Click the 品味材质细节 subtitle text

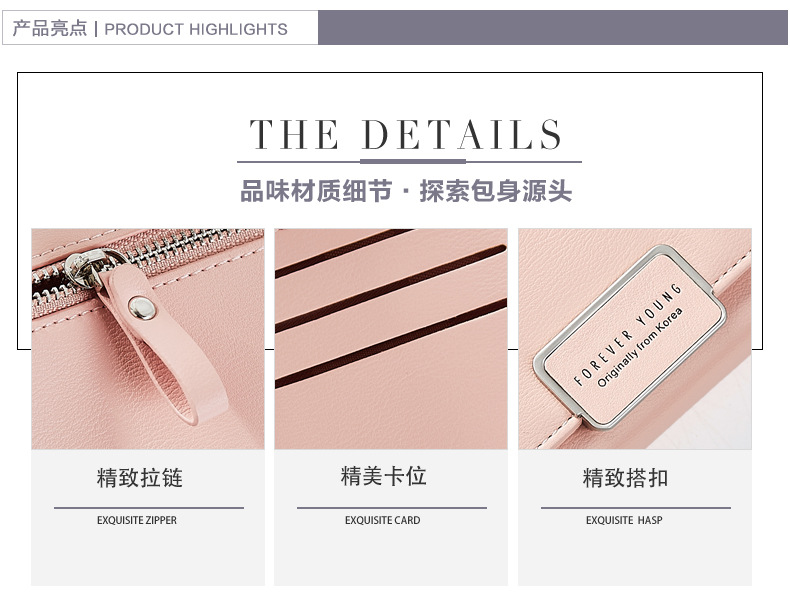tap(316, 191)
